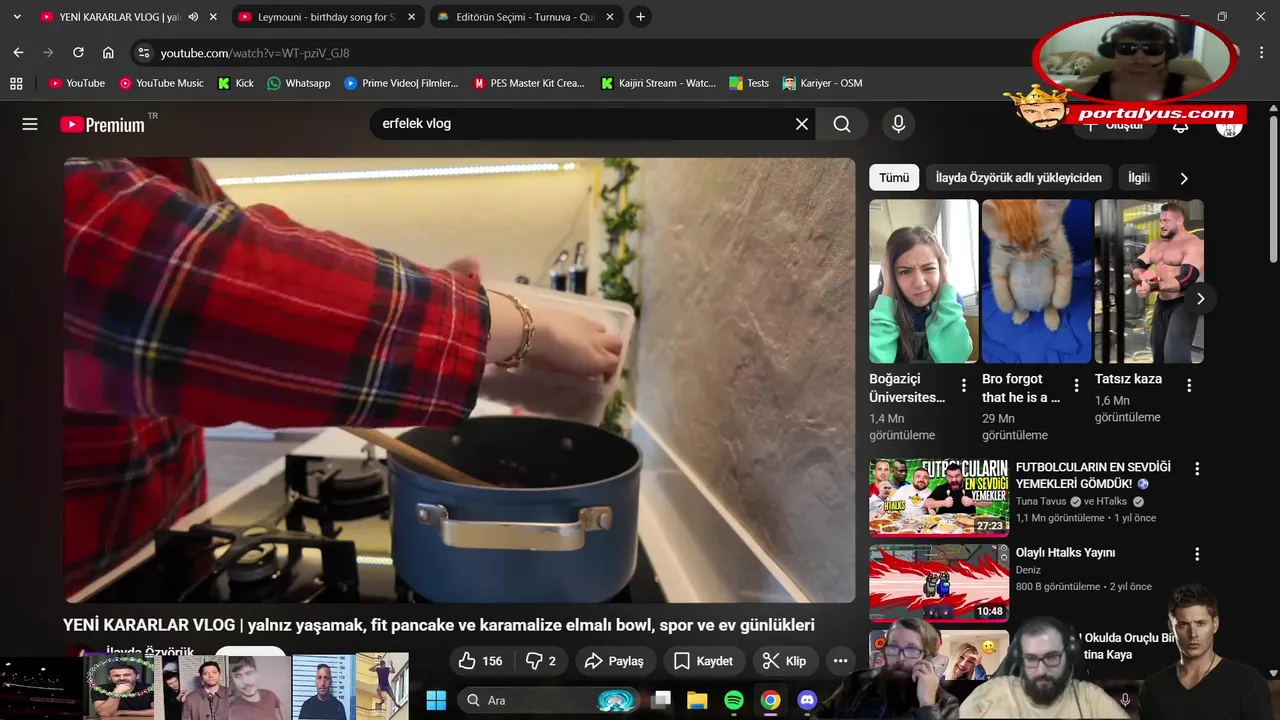Viewport: 1280px width, 720px height.
Task: Select the Tümü filter chip
Action: (894, 178)
